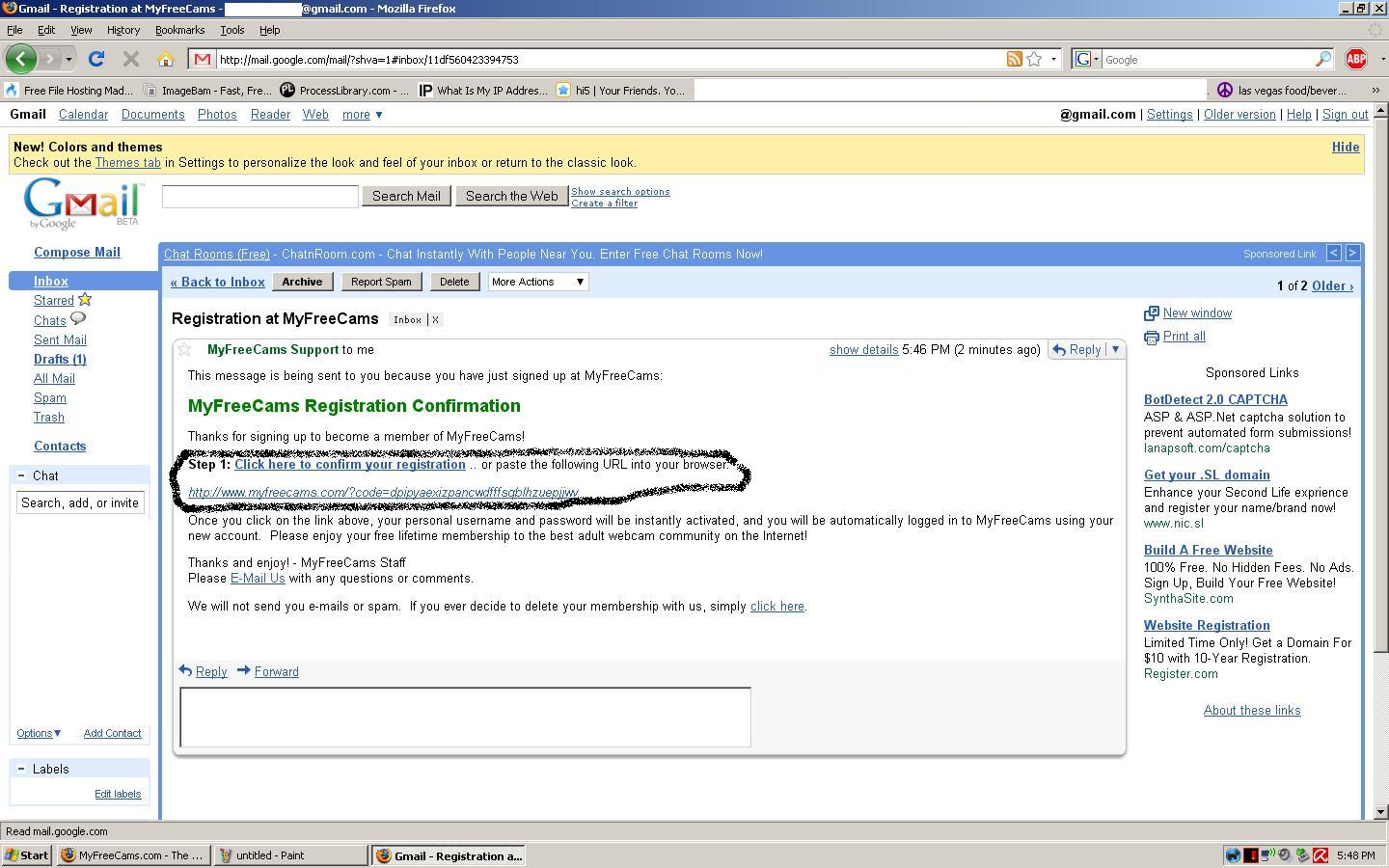Screen dimensions: 1389x868
Task: Expand the More Actions dropdown
Action: point(538,282)
